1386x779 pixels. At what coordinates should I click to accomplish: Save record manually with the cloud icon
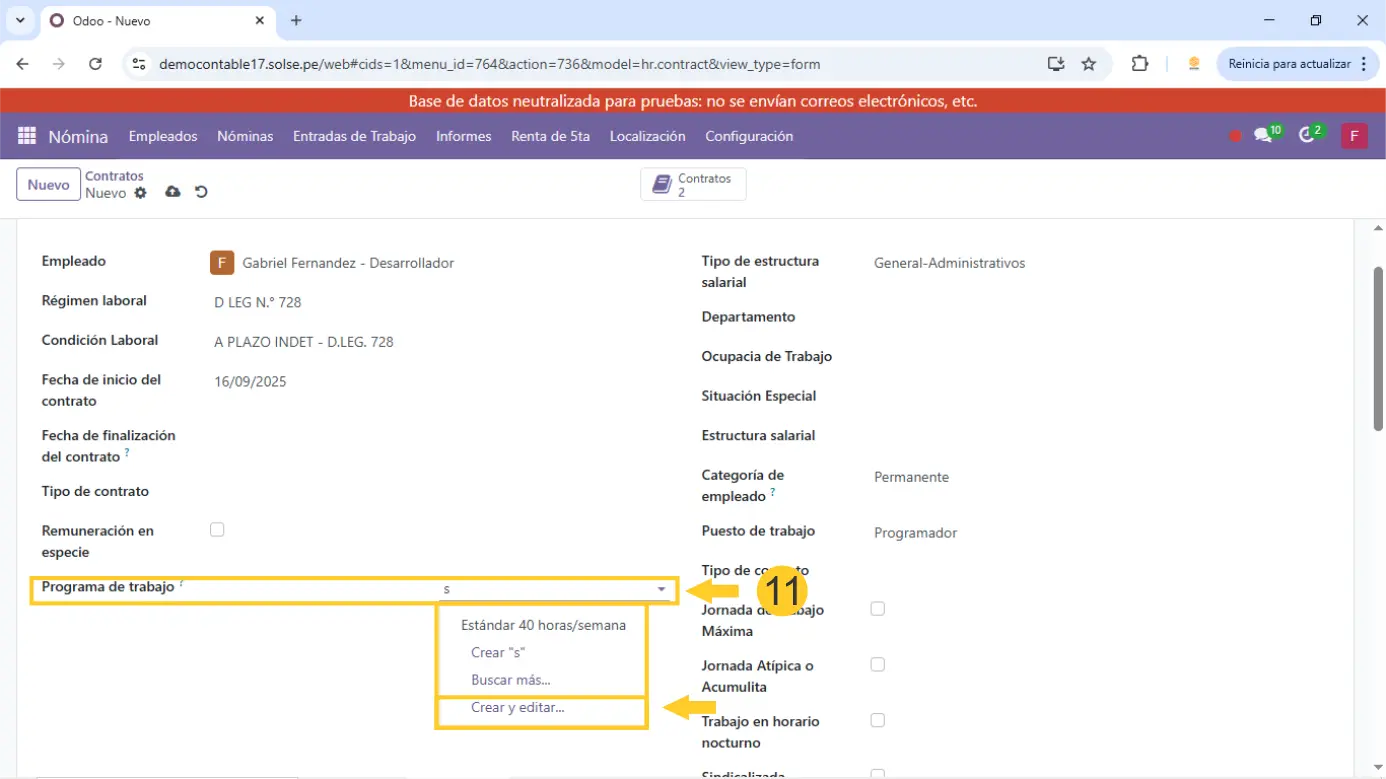coord(173,192)
